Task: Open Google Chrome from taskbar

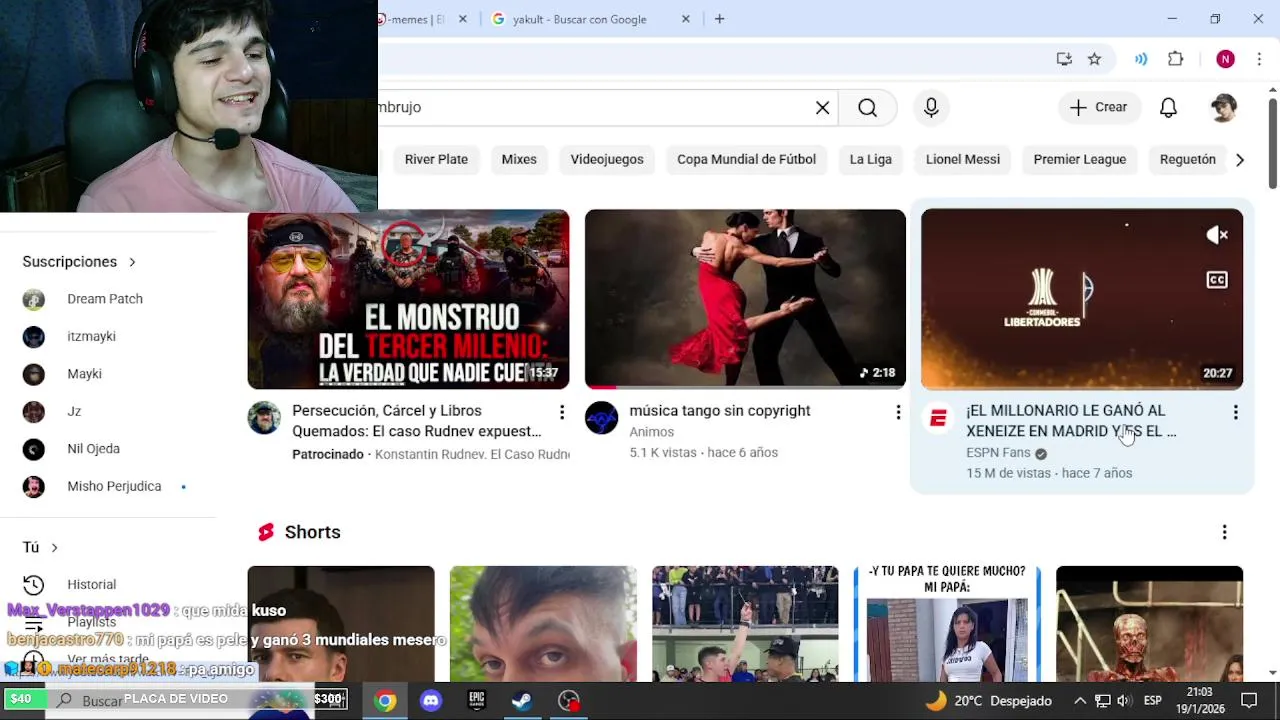Action: [x=385, y=700]
